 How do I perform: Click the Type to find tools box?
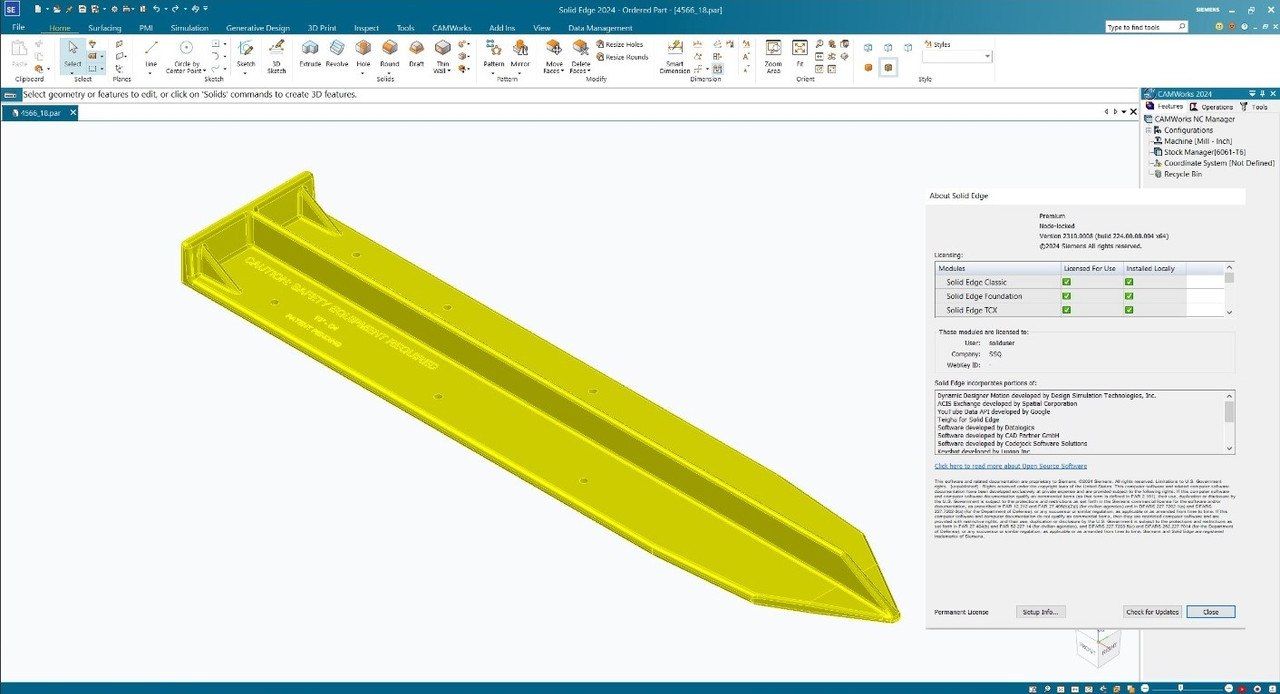click(x=1147, y=27)
